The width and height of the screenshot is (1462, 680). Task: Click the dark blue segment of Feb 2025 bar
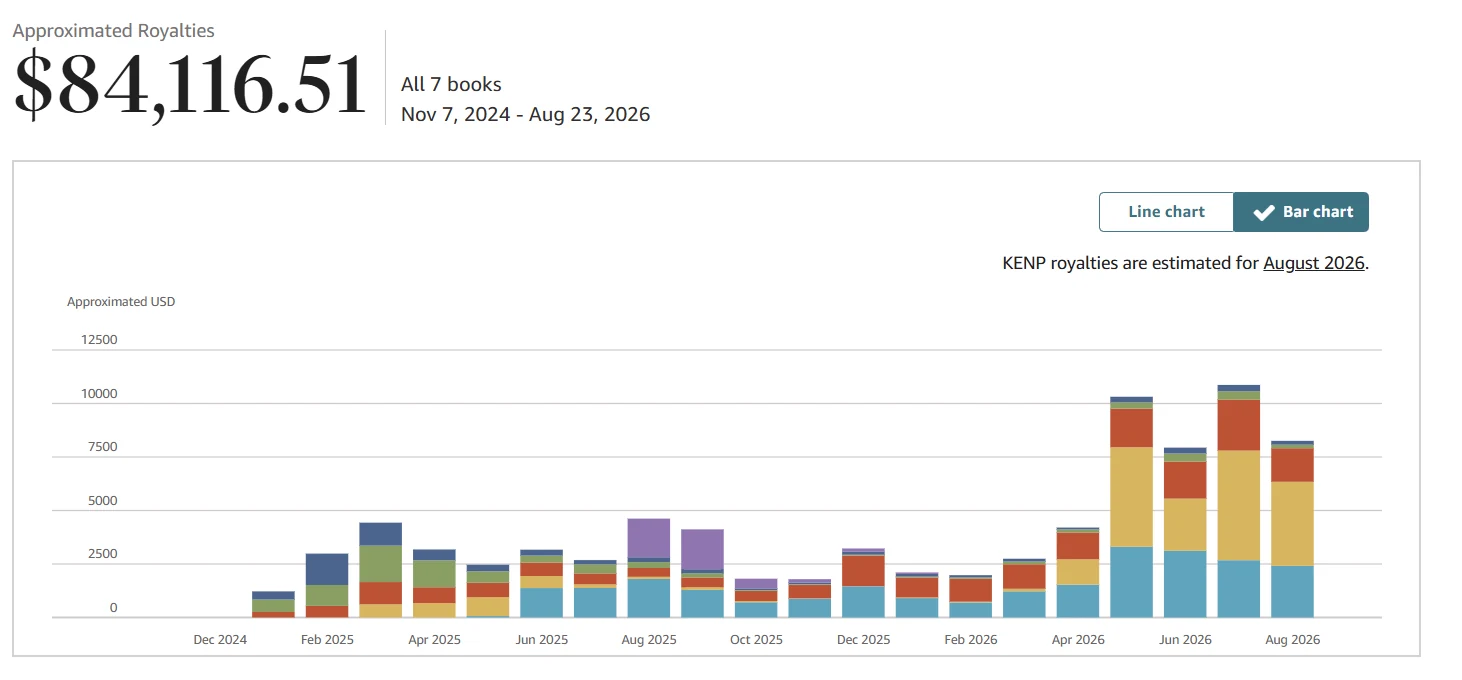(327, 569)
